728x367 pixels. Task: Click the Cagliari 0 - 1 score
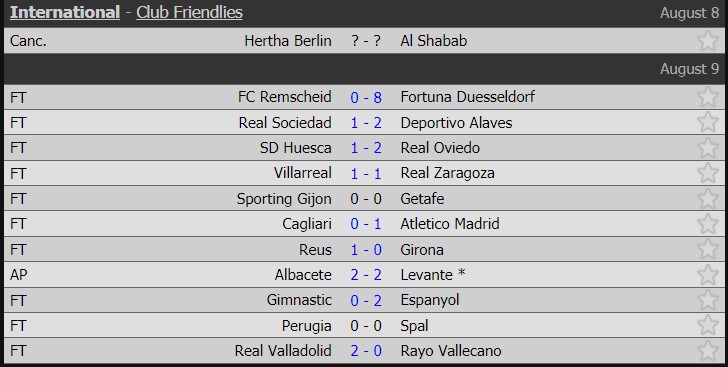pos(366,224)
